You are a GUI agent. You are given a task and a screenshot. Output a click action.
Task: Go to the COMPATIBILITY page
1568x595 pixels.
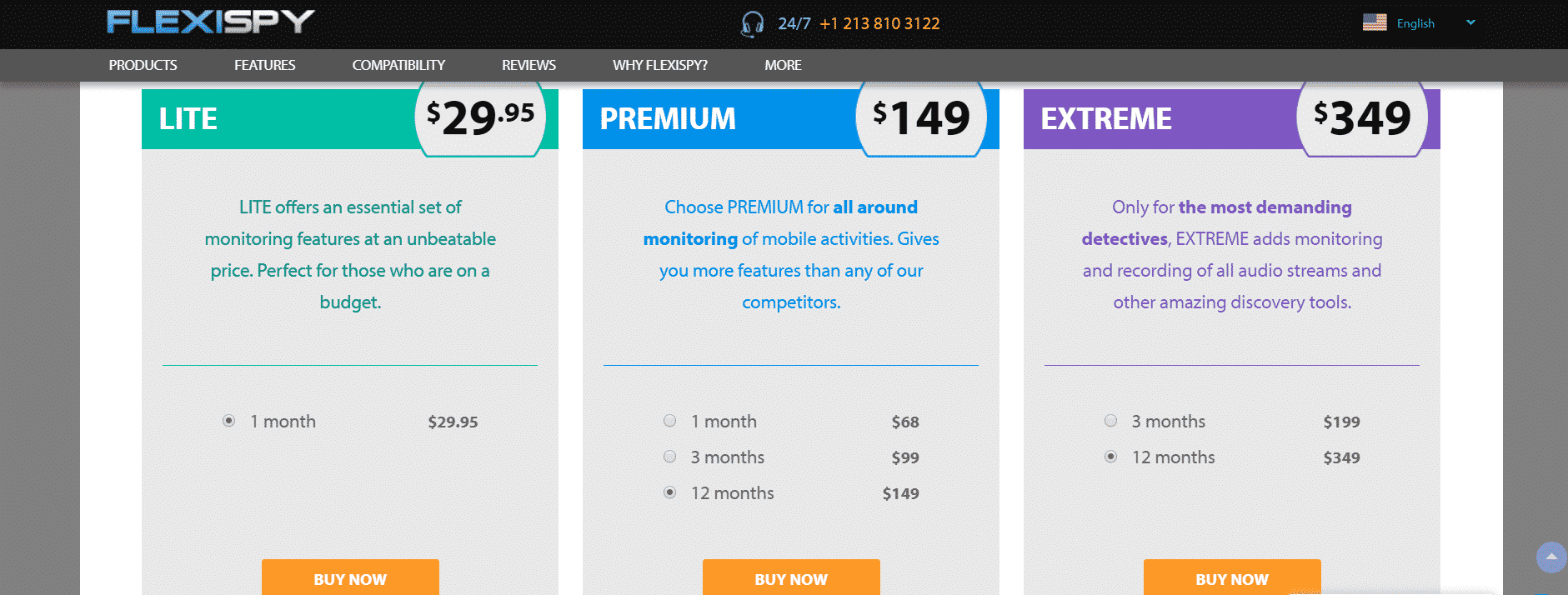click(x=398, y=65)
